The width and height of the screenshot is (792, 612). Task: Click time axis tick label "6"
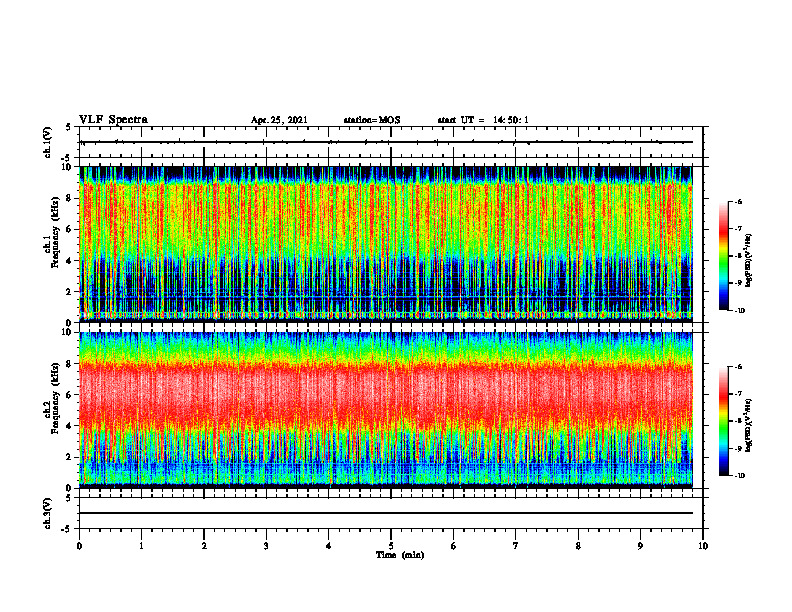(x=454, y=546)
